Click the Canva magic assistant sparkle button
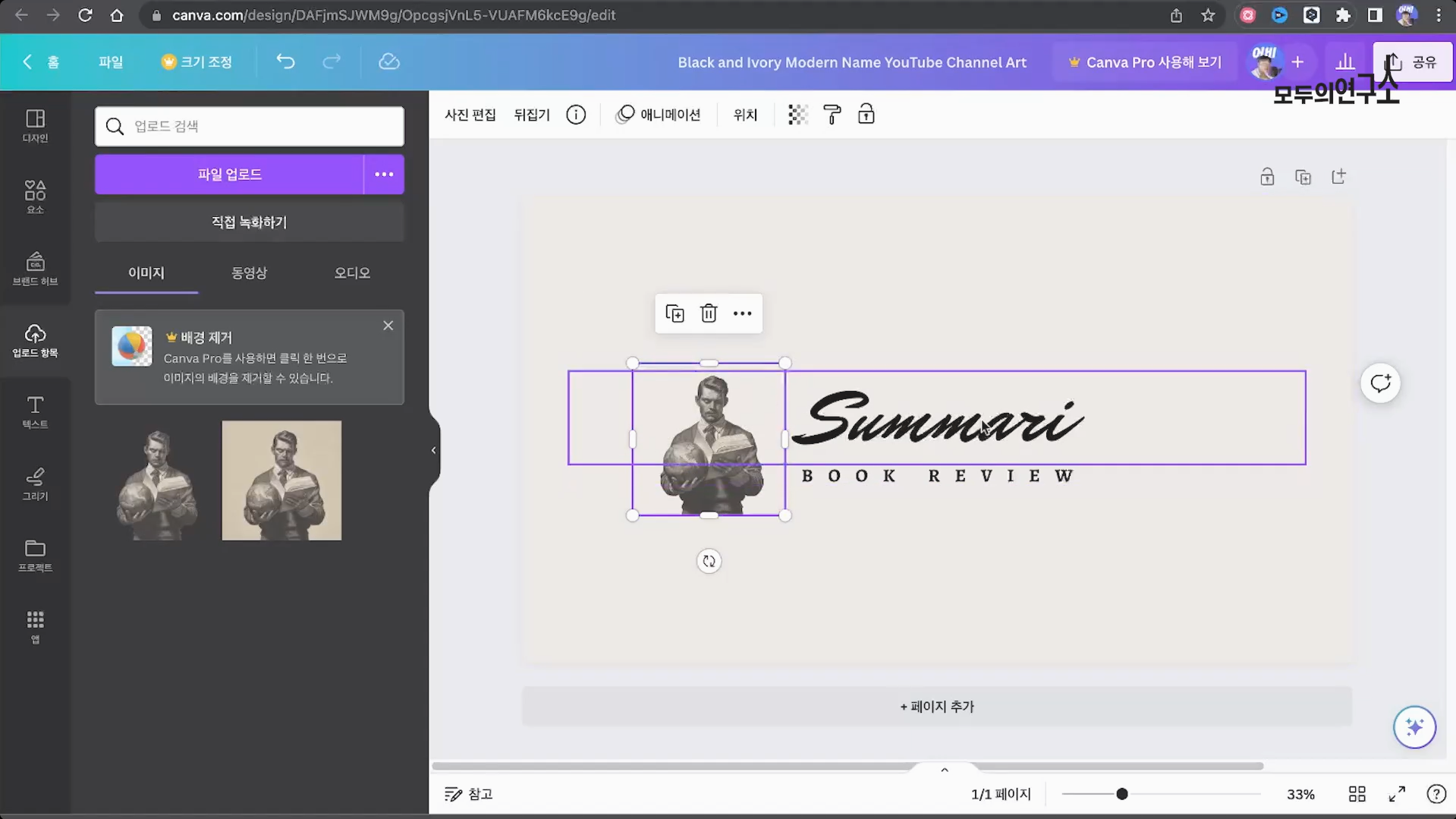The height and width of the screenshot is (819, 1456). [x=1414, y=727]
